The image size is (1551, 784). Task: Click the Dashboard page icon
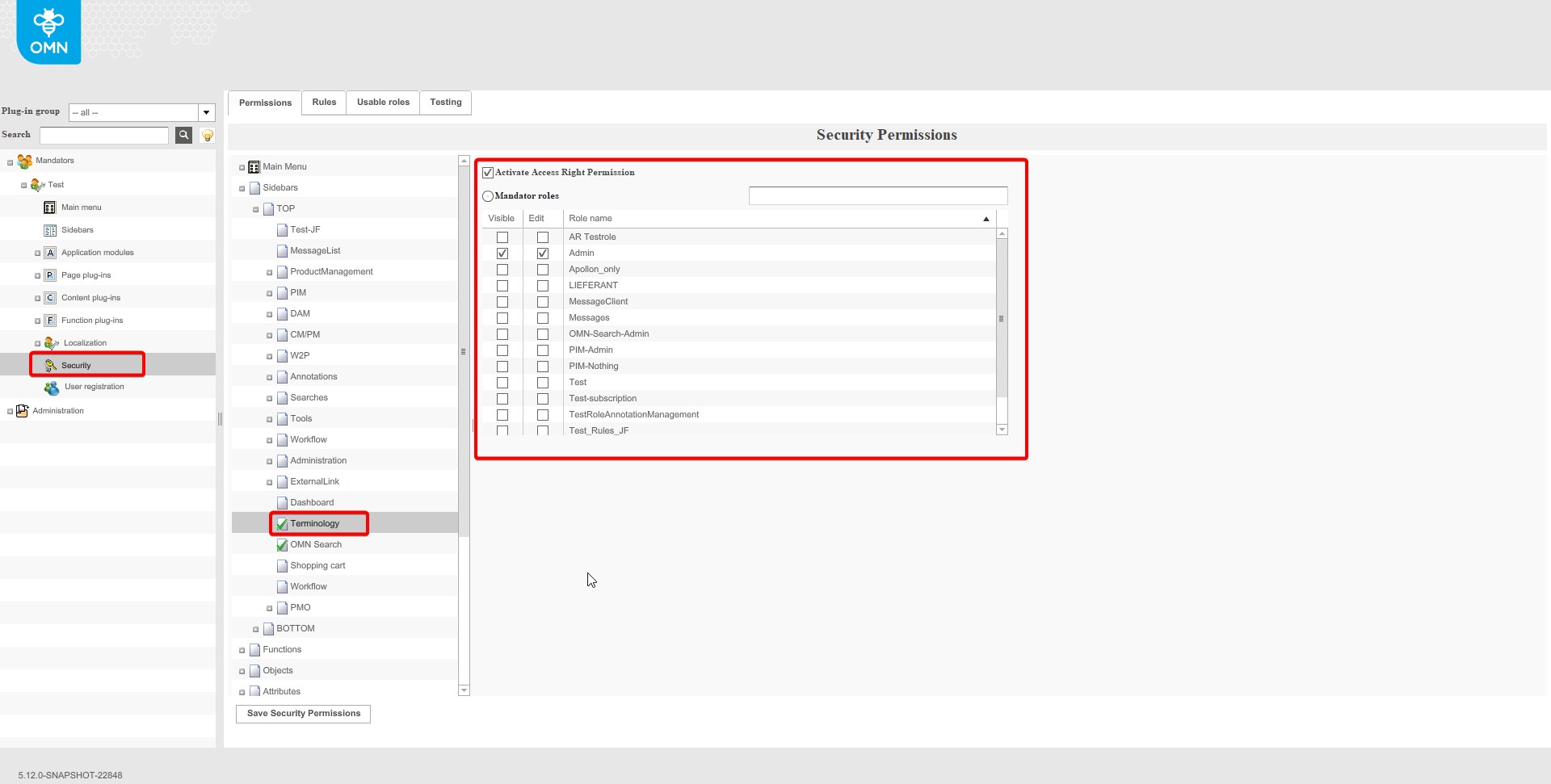pyautogui.click(x=282, y=503)
